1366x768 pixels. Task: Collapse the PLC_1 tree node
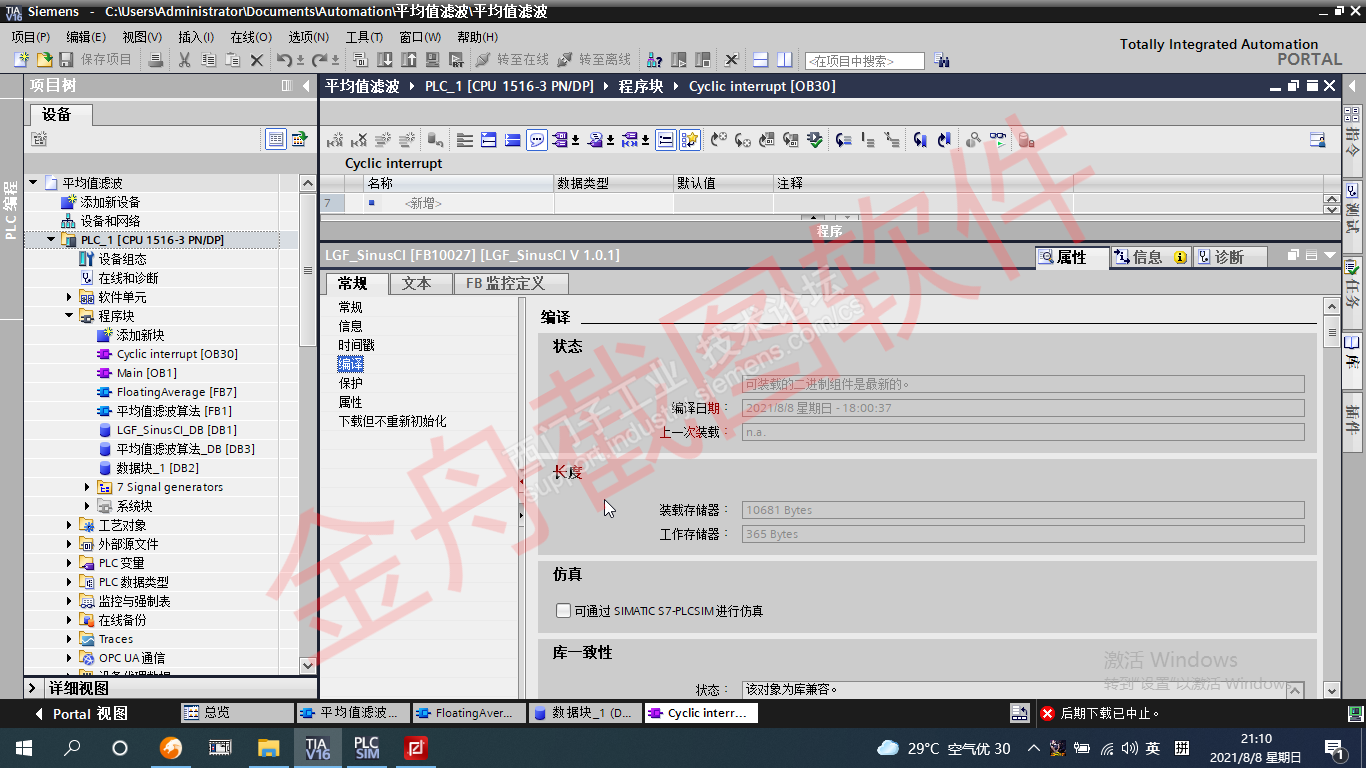click(x=51, y=240)
